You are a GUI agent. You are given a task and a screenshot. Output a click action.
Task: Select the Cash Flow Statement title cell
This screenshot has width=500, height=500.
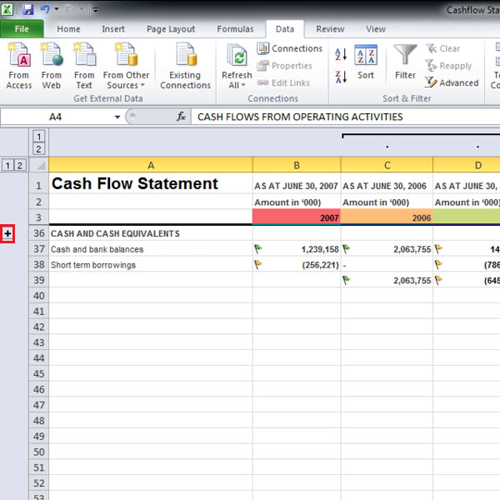click(151, 183)
